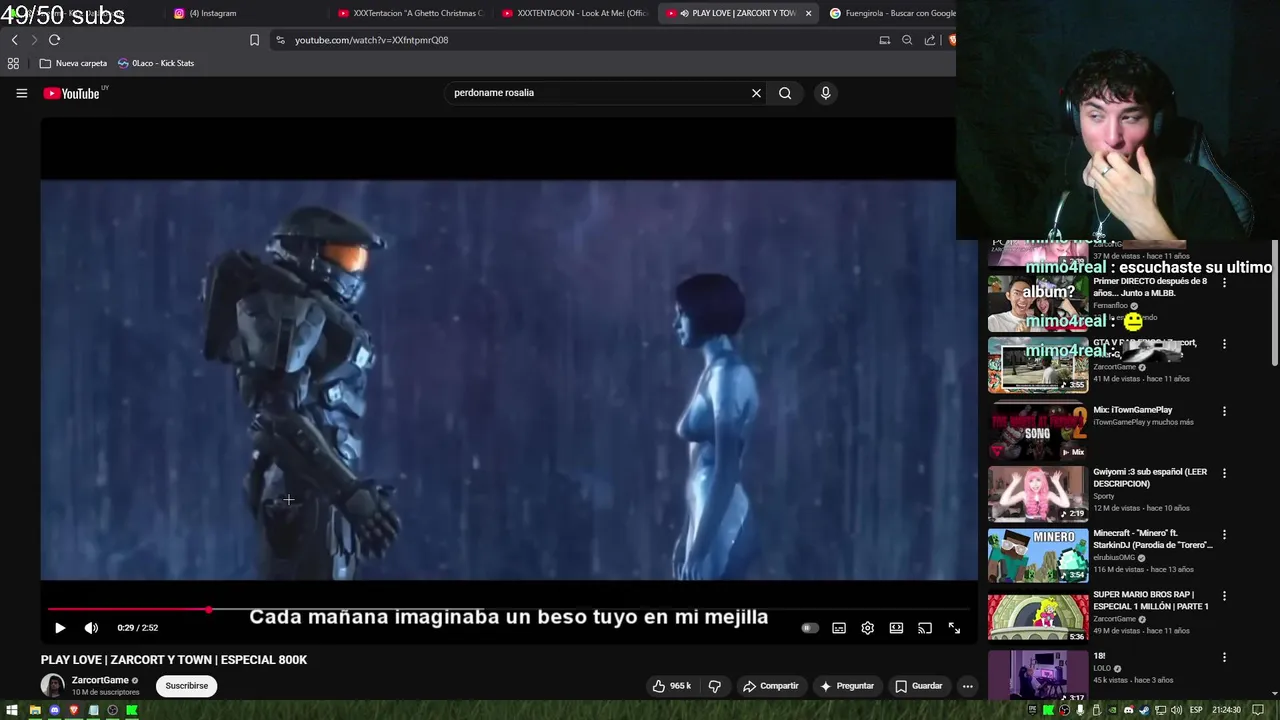1280x720 pixels.
Task: Open Super Mario Bros Rap thumbnail
Action: [1038, 617]
